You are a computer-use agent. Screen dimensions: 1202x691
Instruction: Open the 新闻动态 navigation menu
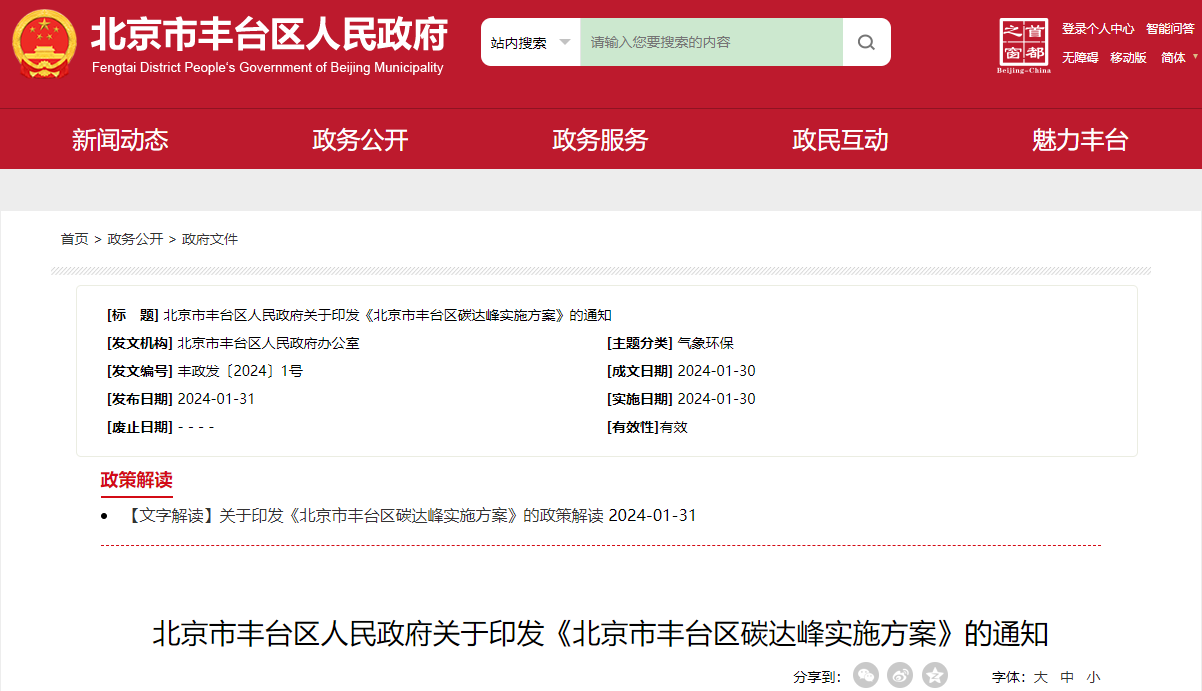click(120, 140)
